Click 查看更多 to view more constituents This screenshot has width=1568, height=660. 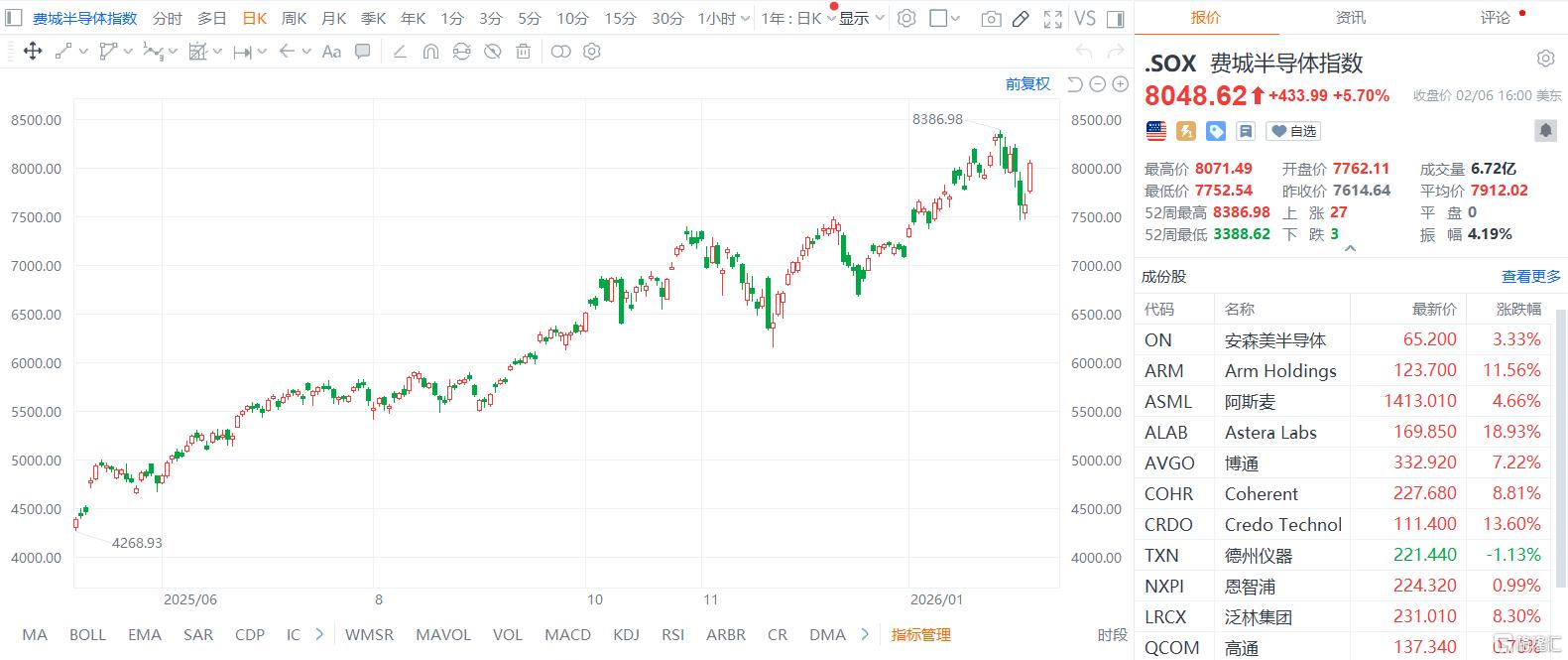[x=1530, y=277]
